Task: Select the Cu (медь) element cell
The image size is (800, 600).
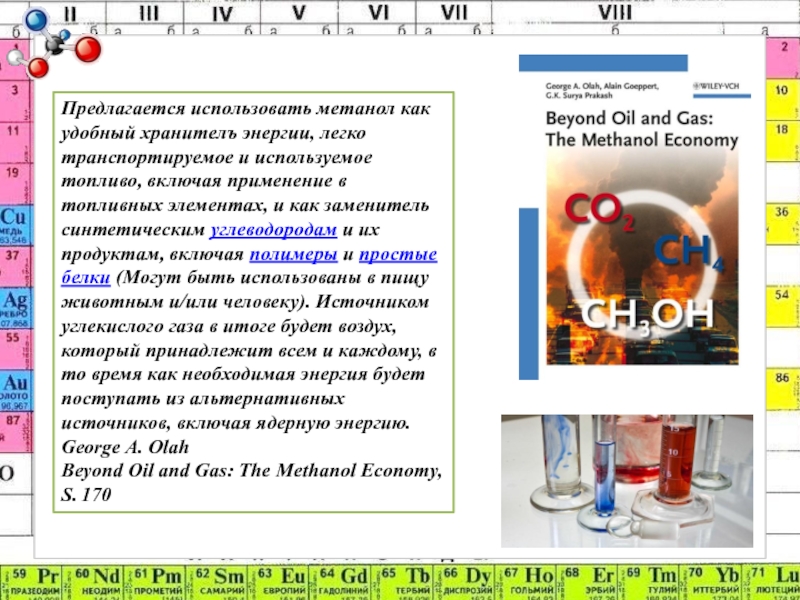Action: click(15, 225)
